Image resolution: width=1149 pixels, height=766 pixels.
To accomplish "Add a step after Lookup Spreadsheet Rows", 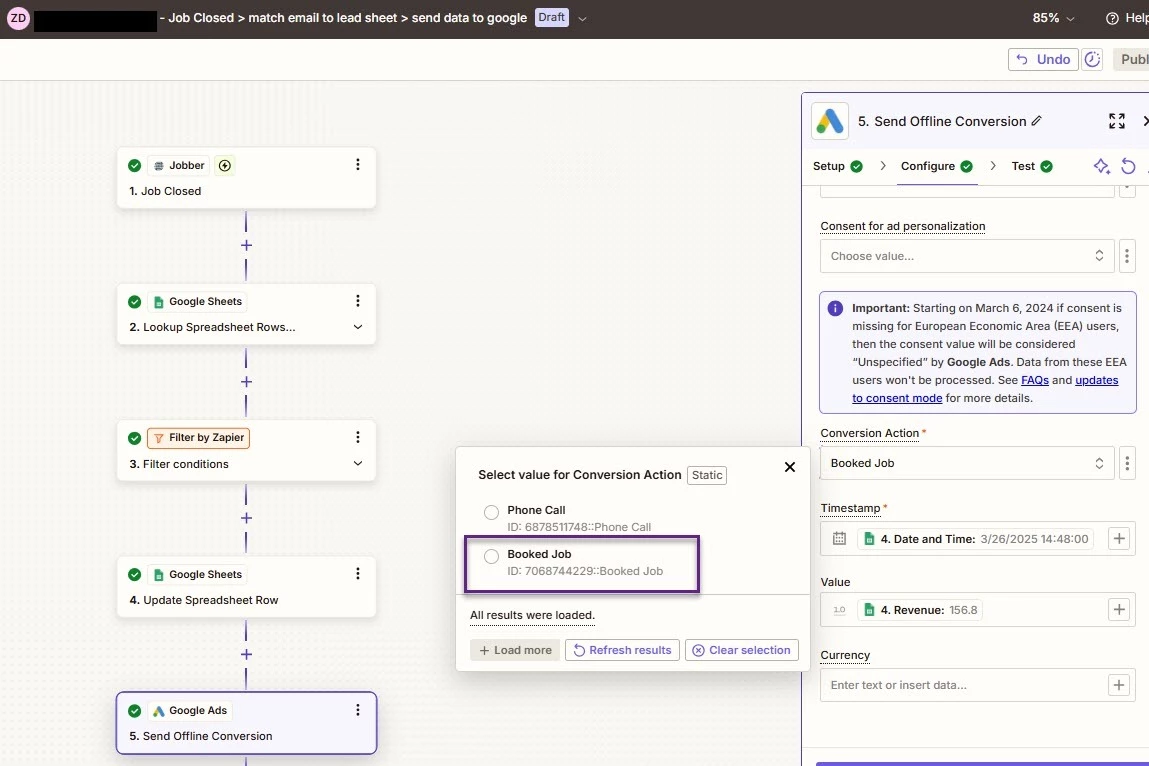I will coord(246,382).
